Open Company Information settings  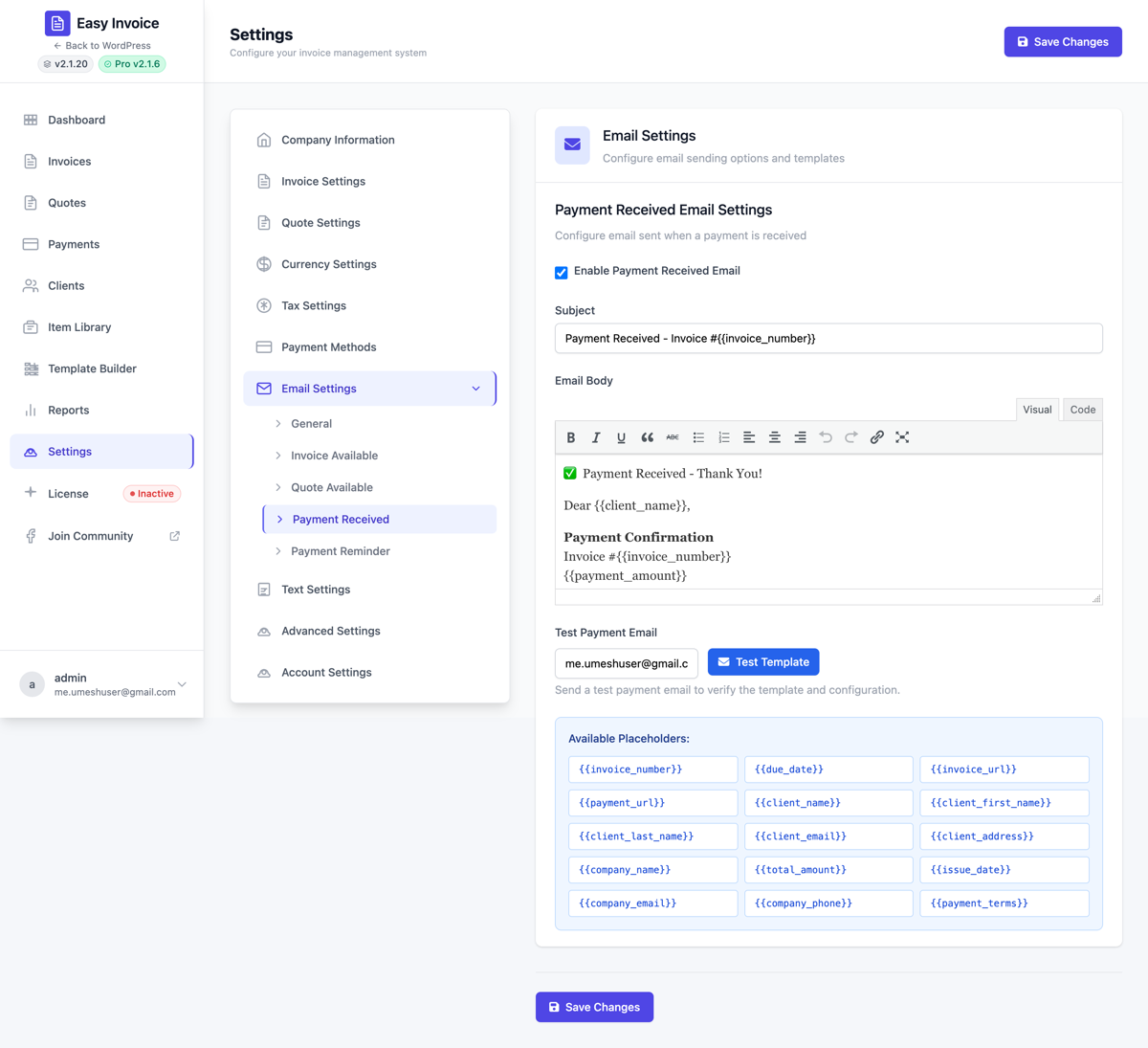[x=370, y=140]
